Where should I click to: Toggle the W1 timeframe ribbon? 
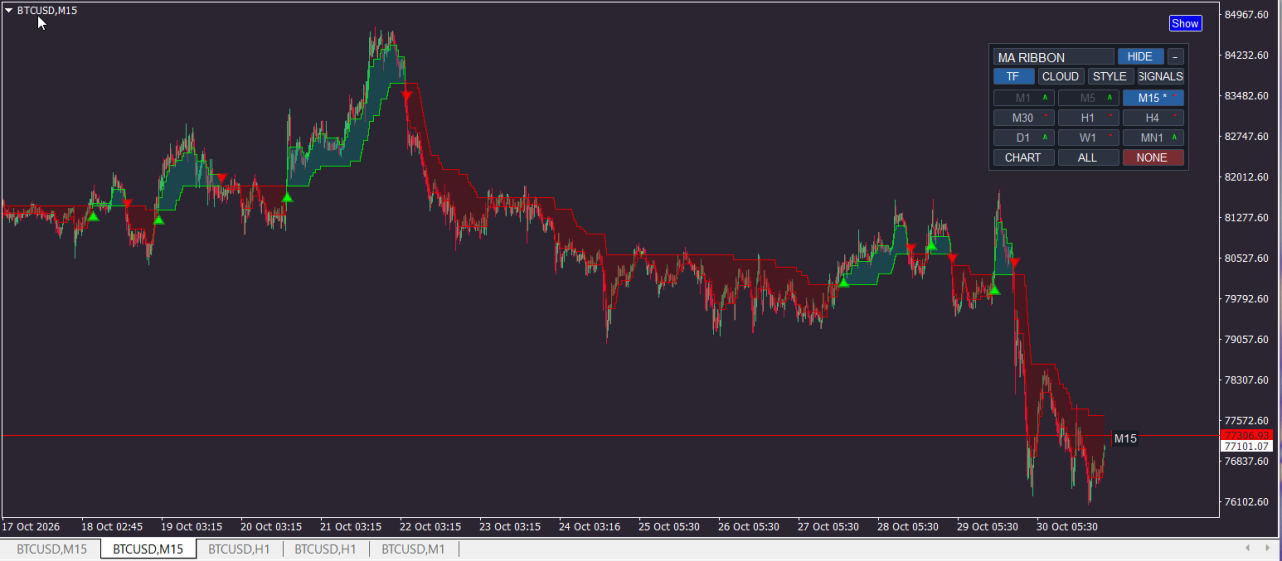click(1088, 138)
